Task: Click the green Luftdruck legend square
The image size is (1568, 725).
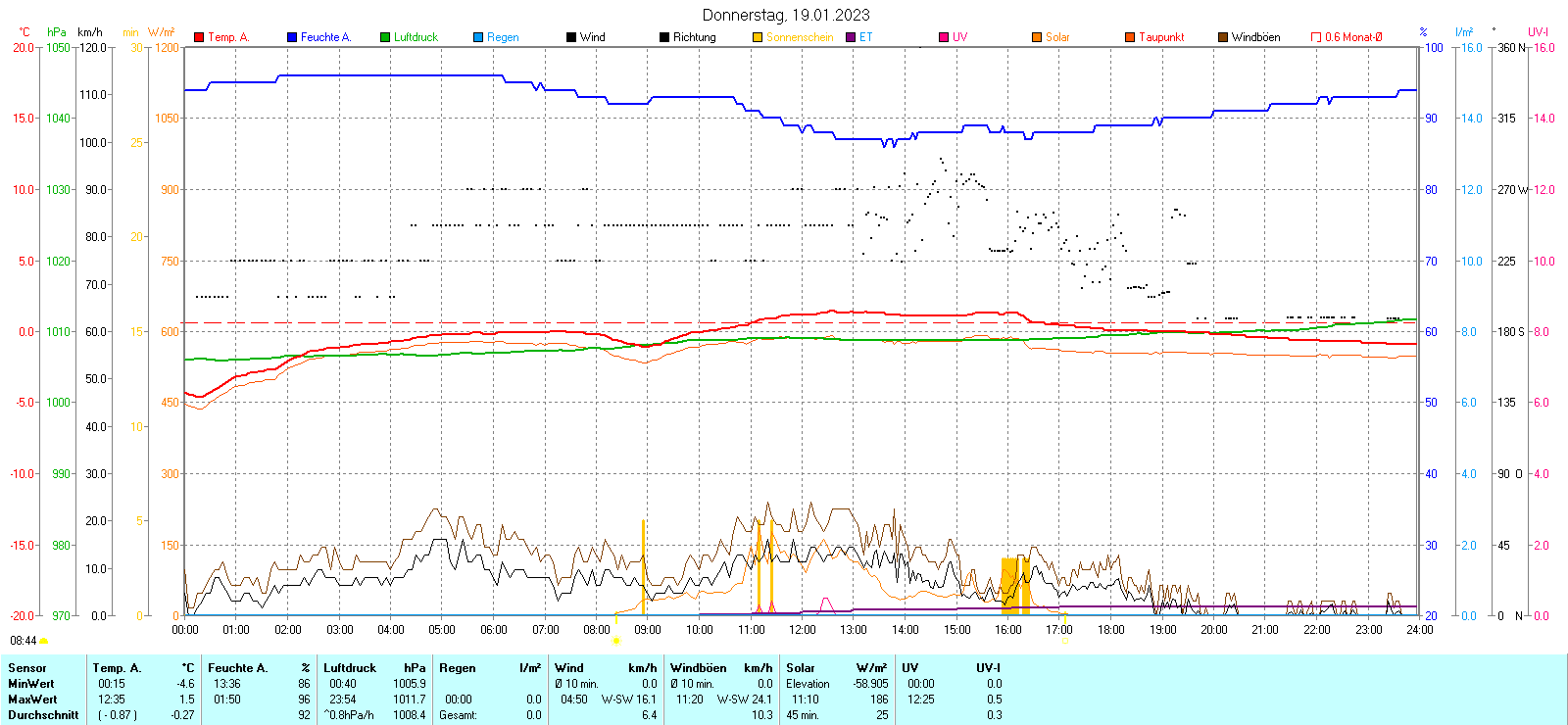Action: [385, 37]
